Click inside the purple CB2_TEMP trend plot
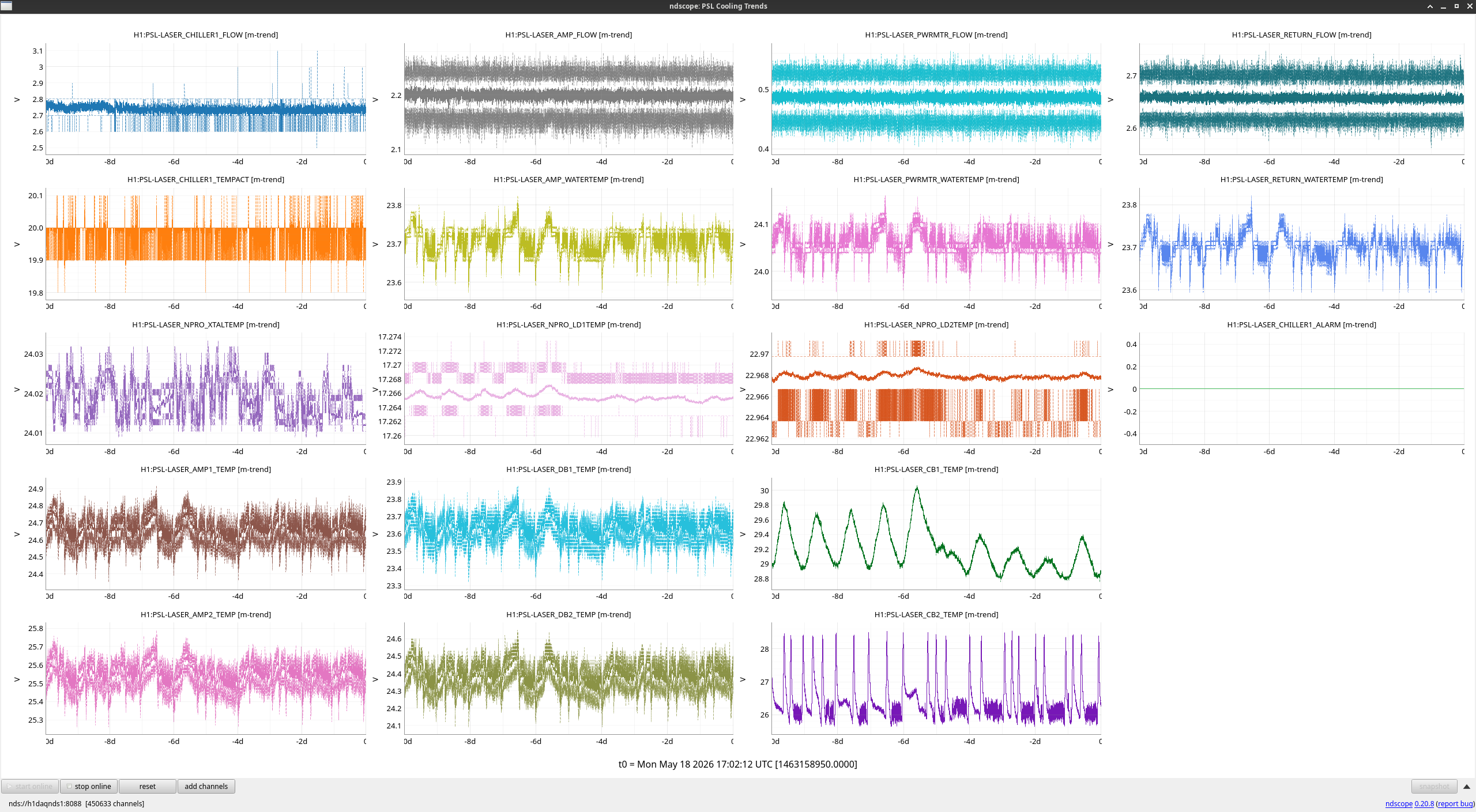The width and height of the screenshot is (1476, 812). (936, 678)
